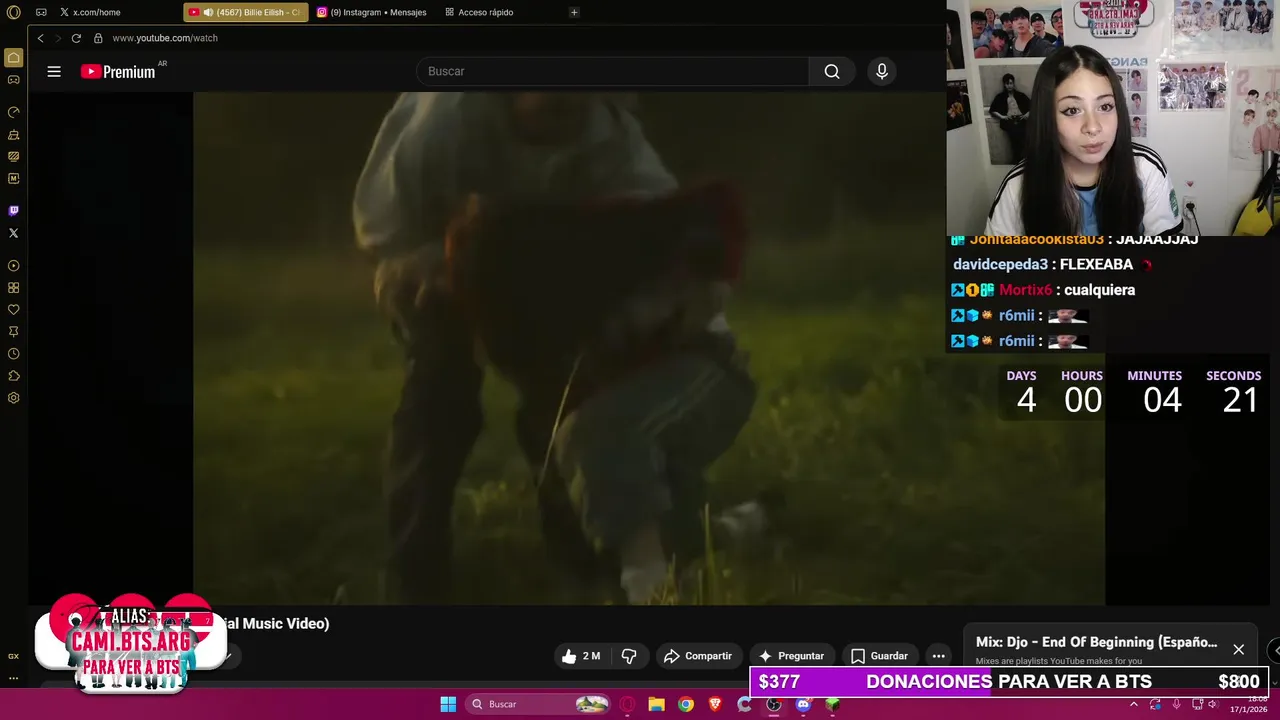Open sidebar extensions cube icon

point(14,376)
